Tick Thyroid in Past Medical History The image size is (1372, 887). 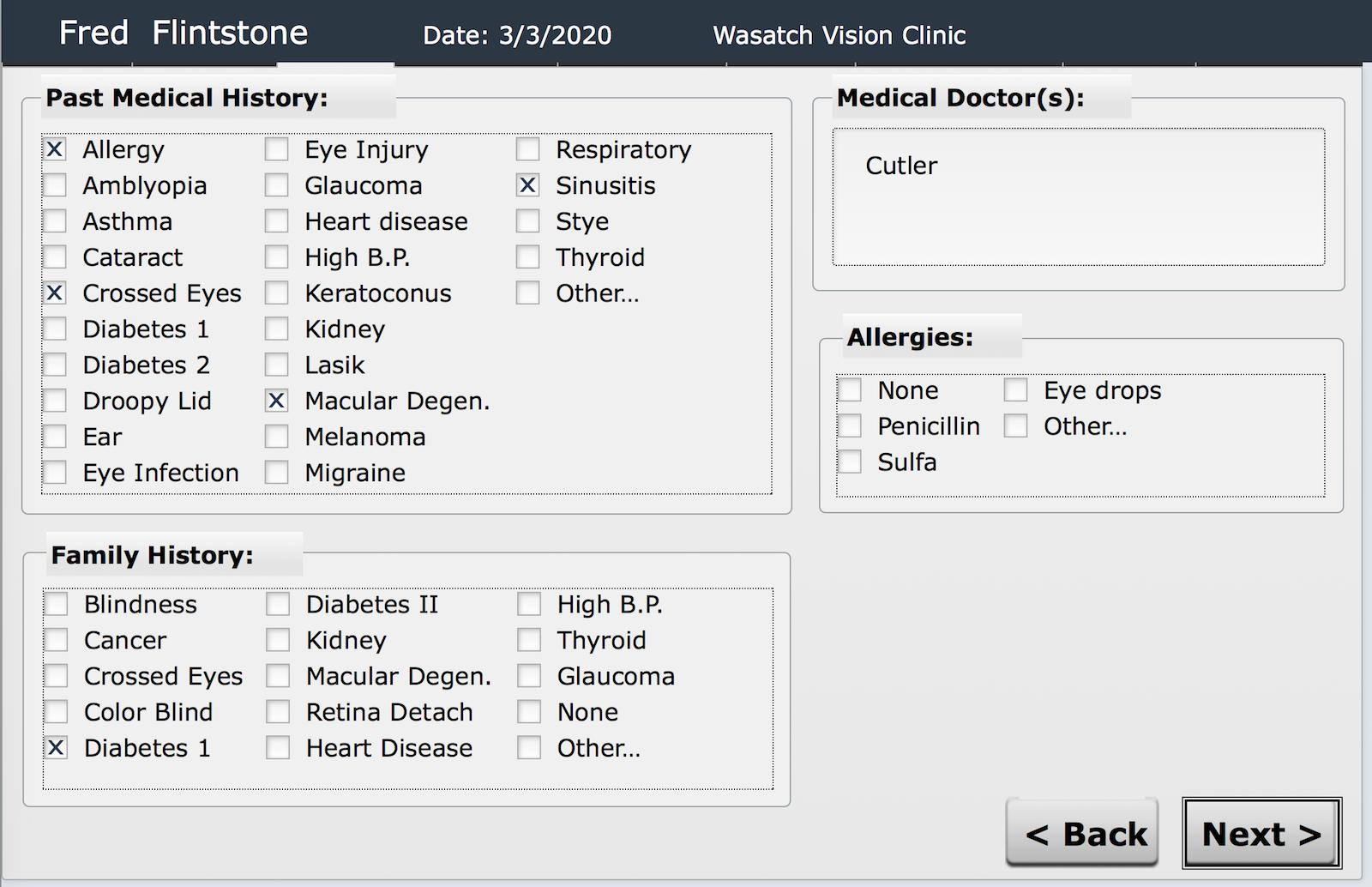click(527, 257)
